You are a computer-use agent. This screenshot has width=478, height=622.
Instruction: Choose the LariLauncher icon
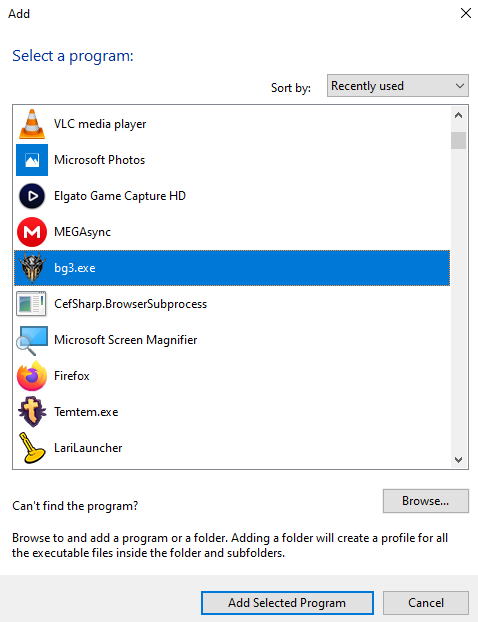pyautogui.click(x=32, y=448)
